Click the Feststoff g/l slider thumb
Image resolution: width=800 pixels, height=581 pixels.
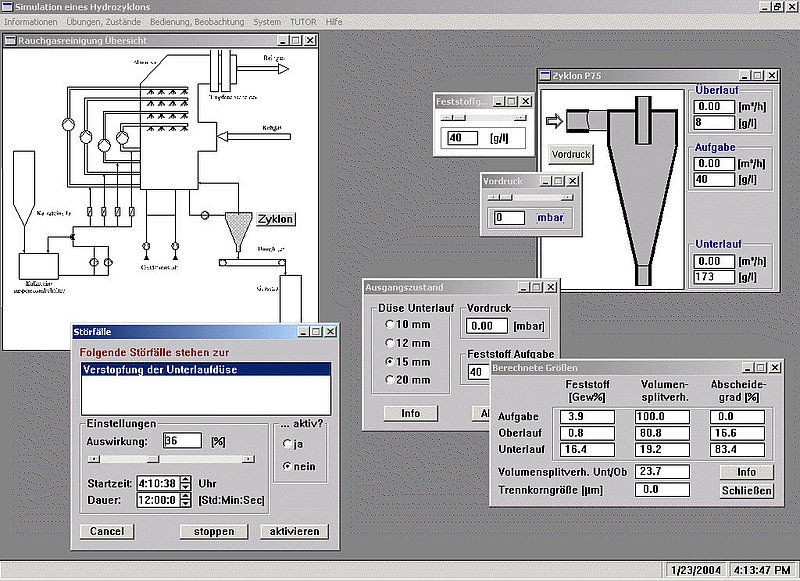pos(459,118)
